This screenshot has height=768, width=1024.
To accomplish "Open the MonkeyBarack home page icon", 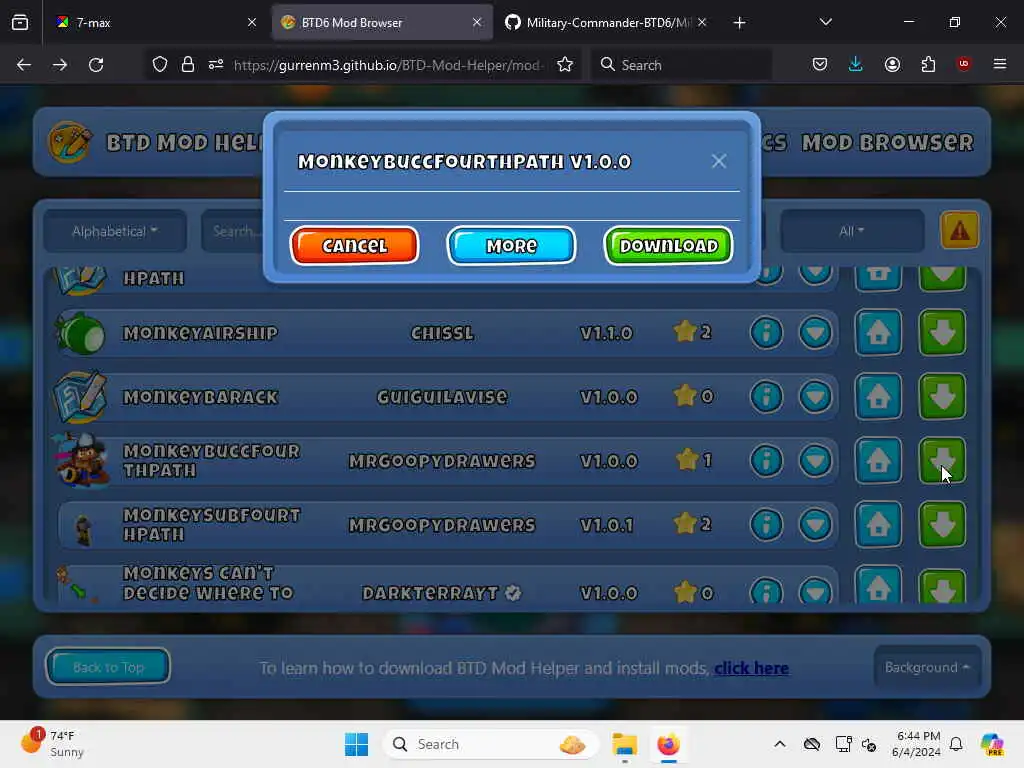I will click(878, 396).
